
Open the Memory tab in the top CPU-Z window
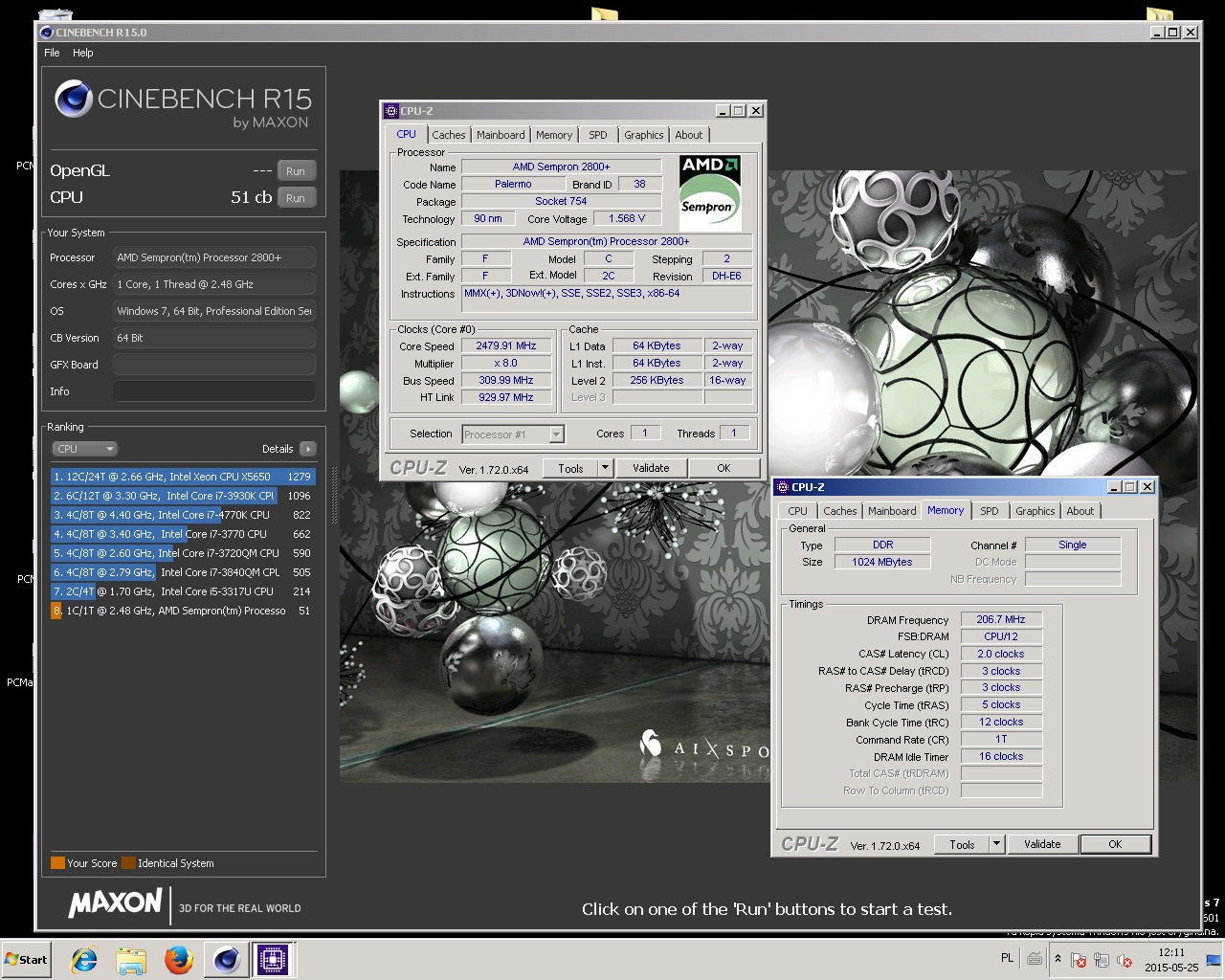[x=554, y=135]
